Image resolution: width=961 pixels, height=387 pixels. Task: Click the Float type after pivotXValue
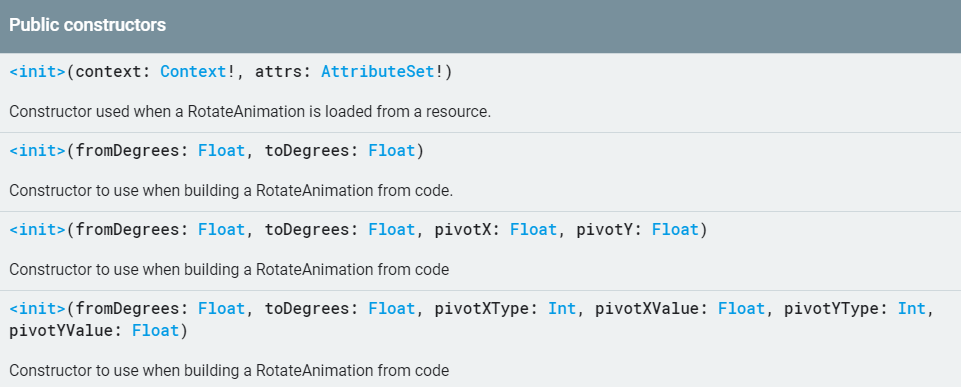[741, 308]
